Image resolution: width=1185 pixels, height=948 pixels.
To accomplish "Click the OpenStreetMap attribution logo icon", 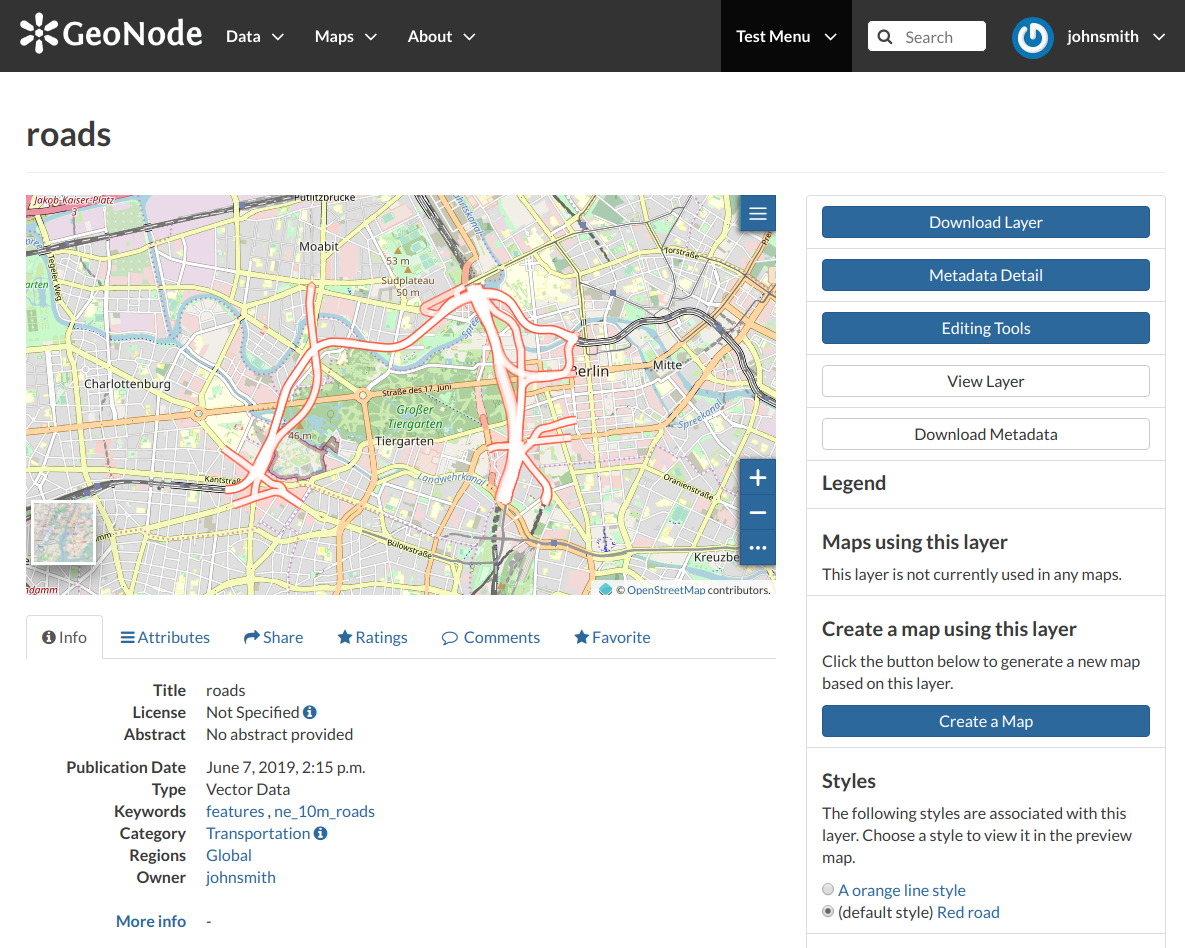I will [605, 590].
